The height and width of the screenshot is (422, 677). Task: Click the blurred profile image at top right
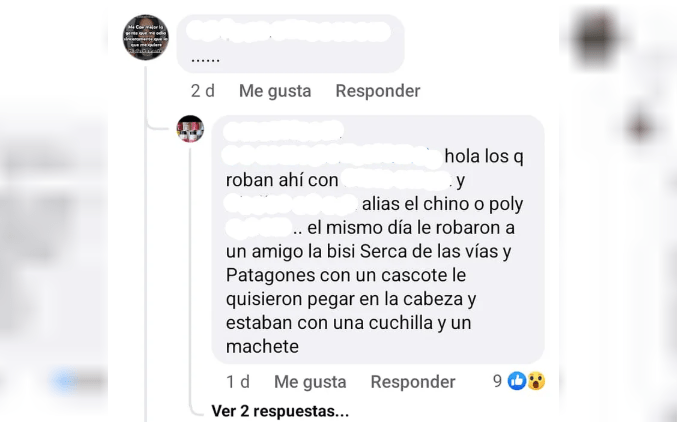[597, 38]
